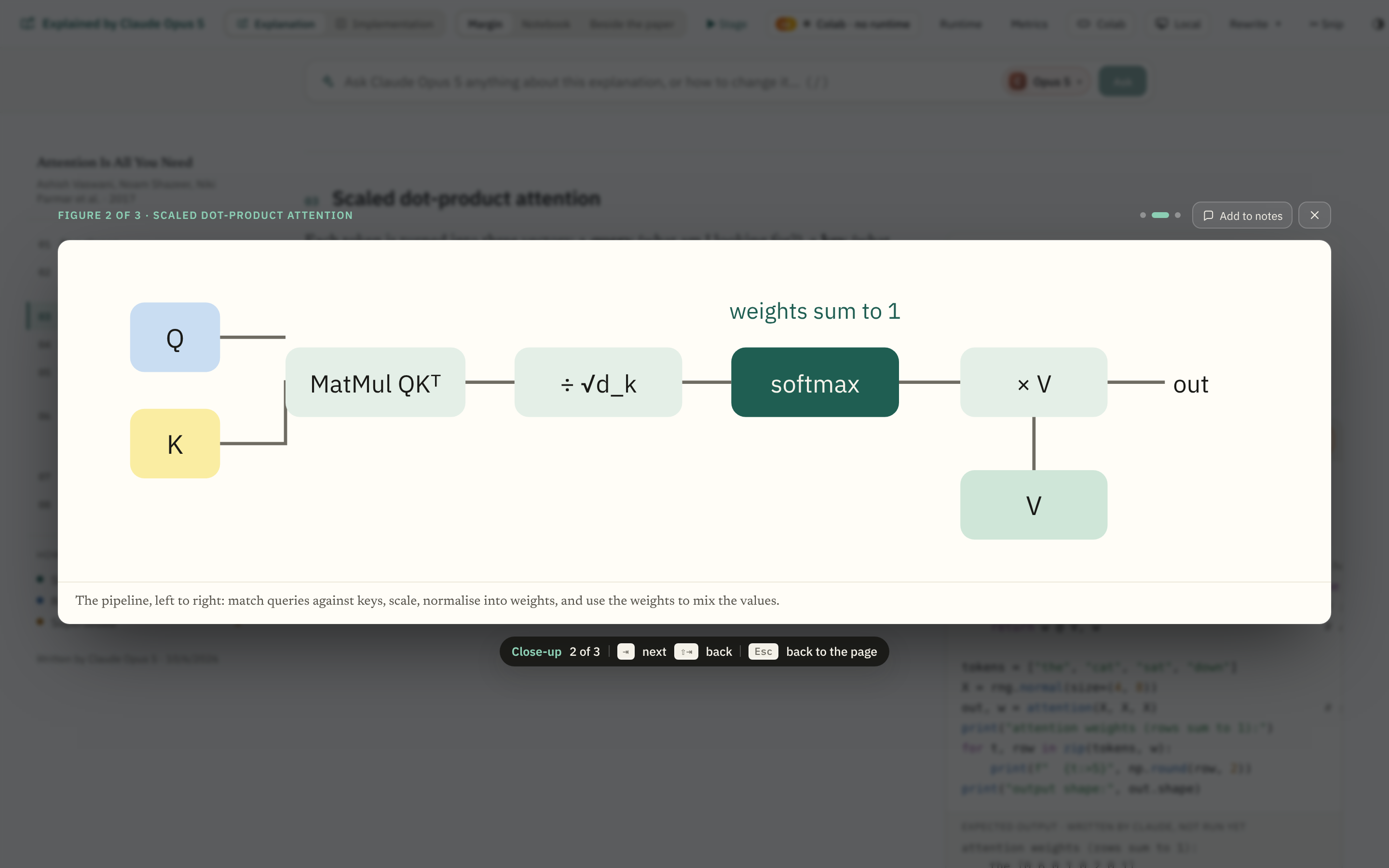The image size is (1389, 868).
Task: Open the Rewrite dropdown in top bar
Action: 1255,24
